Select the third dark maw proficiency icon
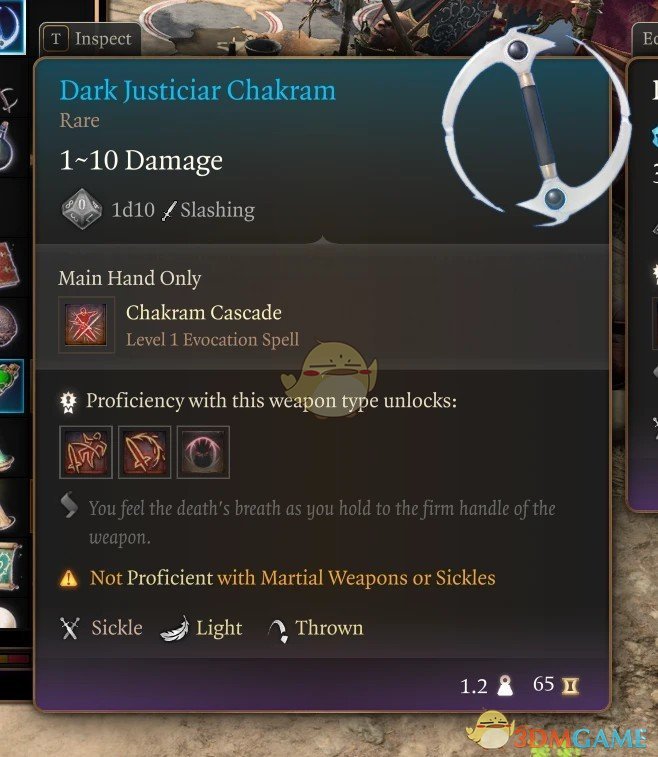The image size is (658, 757). [203, 452]
